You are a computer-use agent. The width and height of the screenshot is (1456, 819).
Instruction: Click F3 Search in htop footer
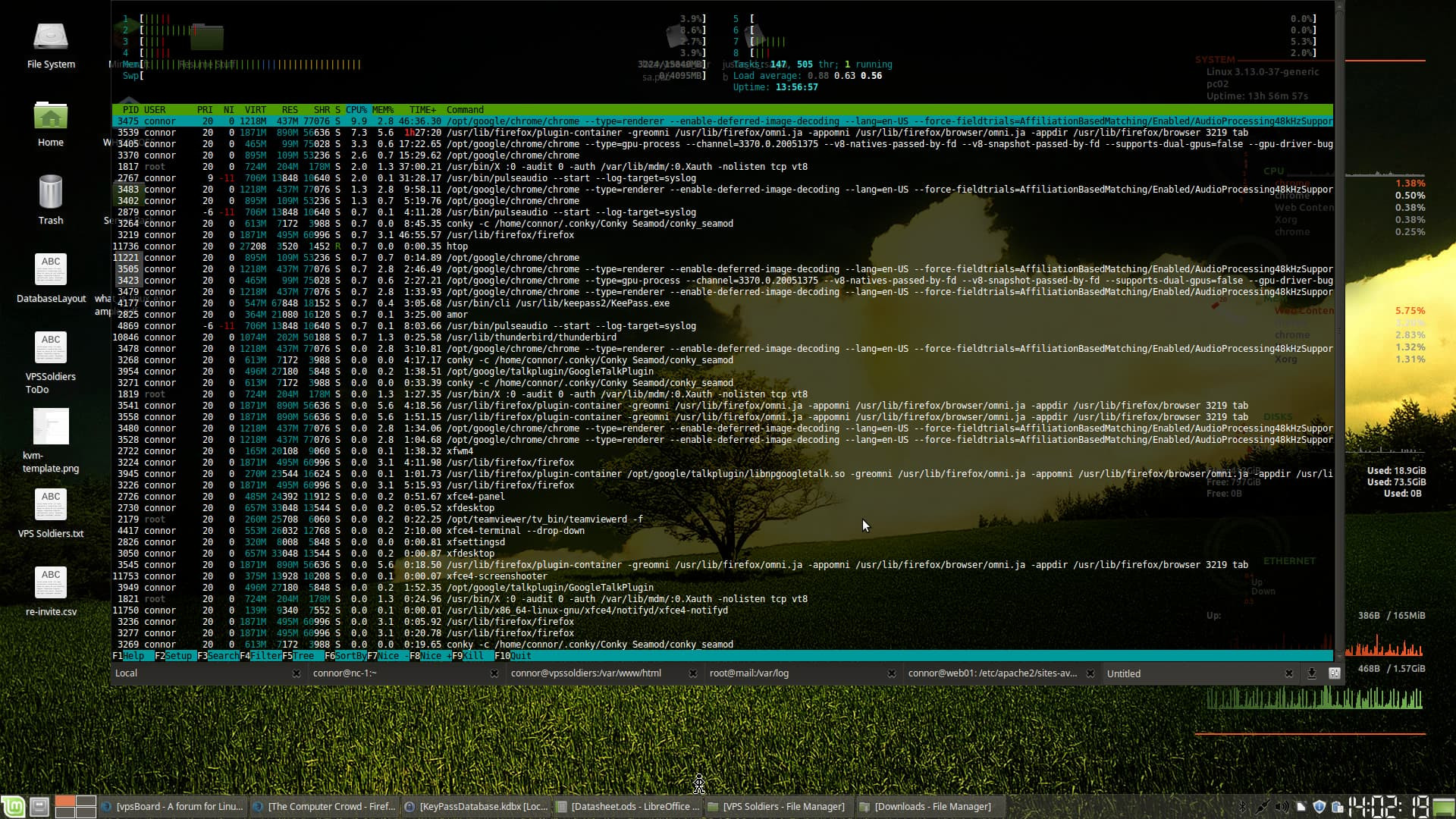click(x=218, y=656)
